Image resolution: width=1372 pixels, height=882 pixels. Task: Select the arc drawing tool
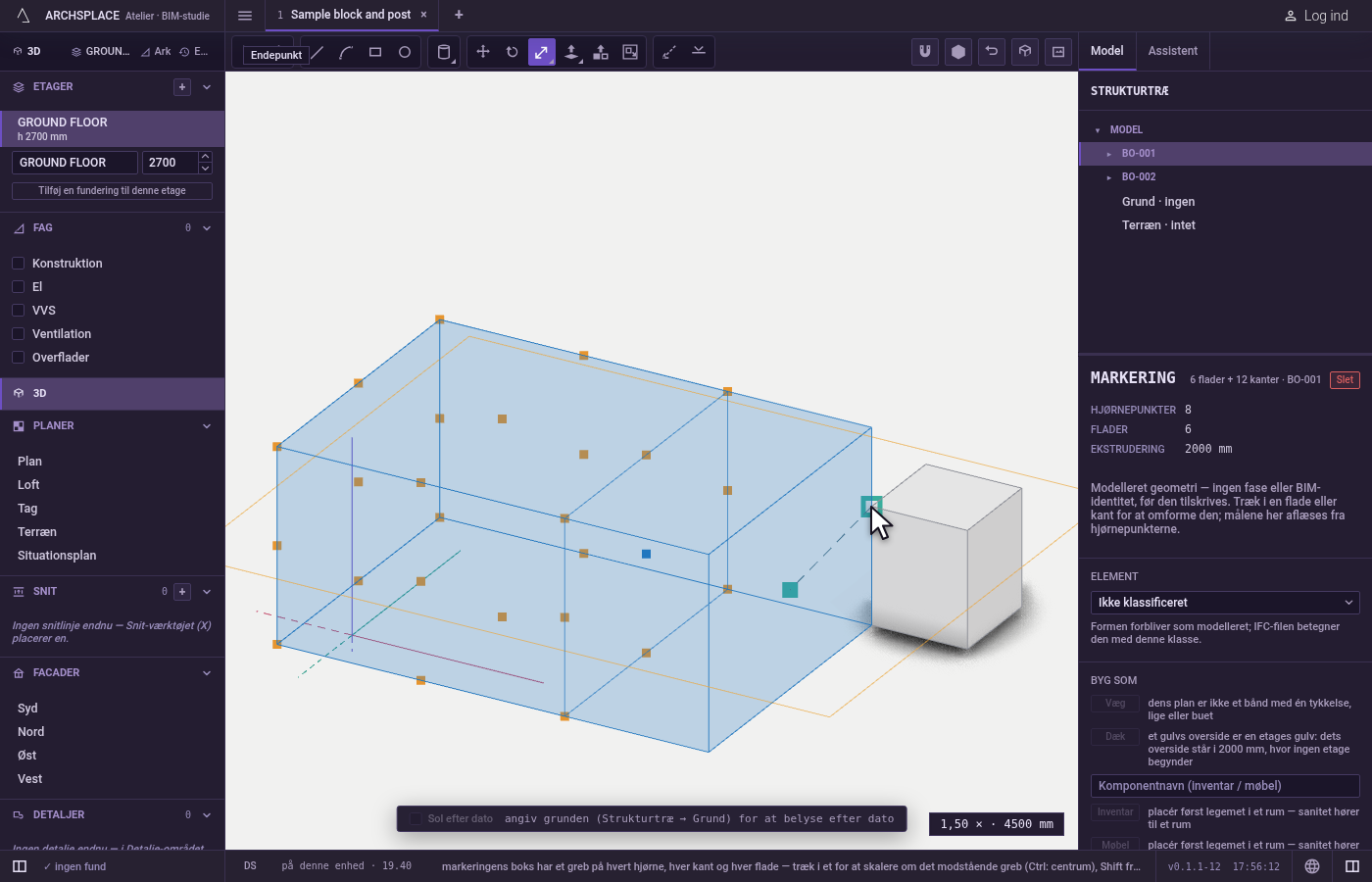pos(346,52)
